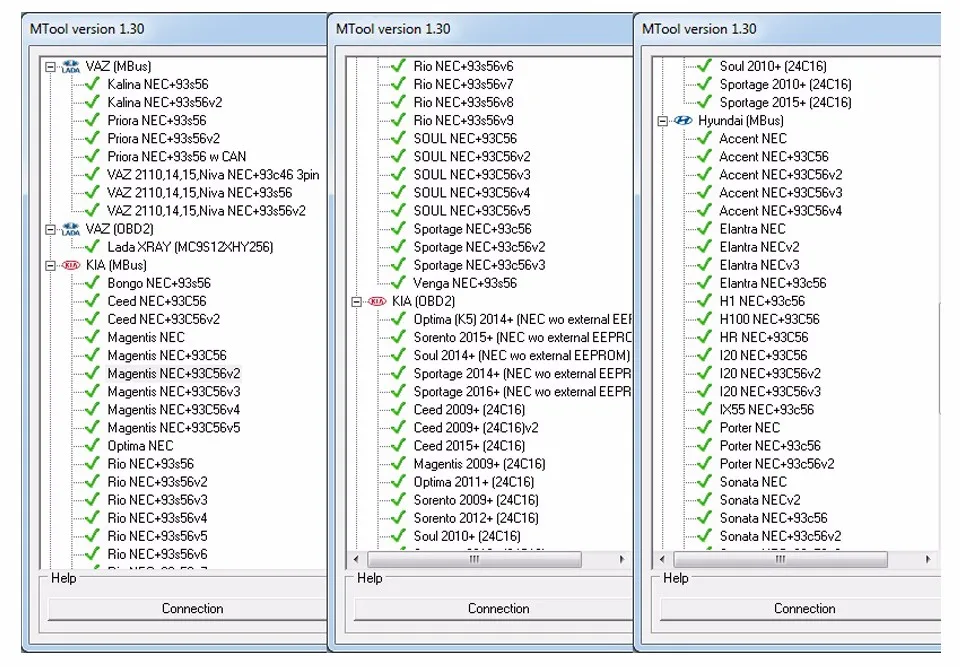Select Sportage 2010+ (24C16) in right window

786,84
